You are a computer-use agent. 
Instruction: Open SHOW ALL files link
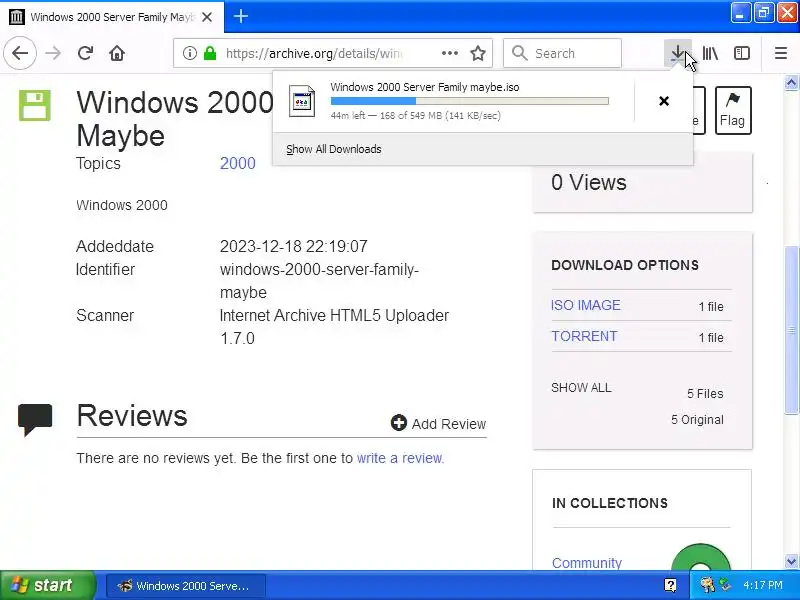(x=581, y=388)
